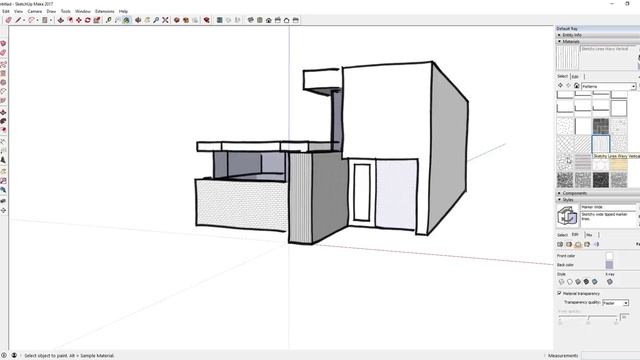This screenshot has height=360, width=640.
Task: Select the Move tool
Action: pyautogui.click(x=79, y=20)
